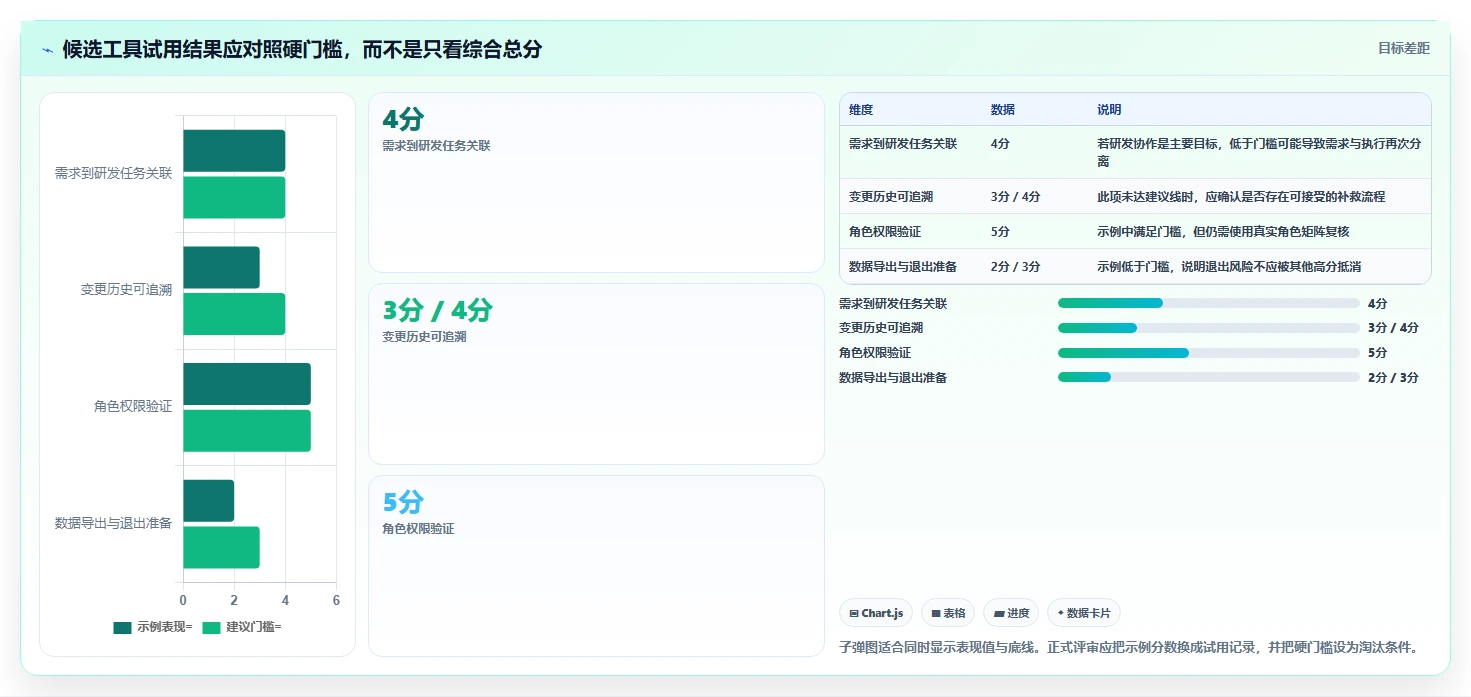Click the 需求到研发任务关联 table row label
Image resolution: width=1471 pixels, height=697 pixels.
903,144
